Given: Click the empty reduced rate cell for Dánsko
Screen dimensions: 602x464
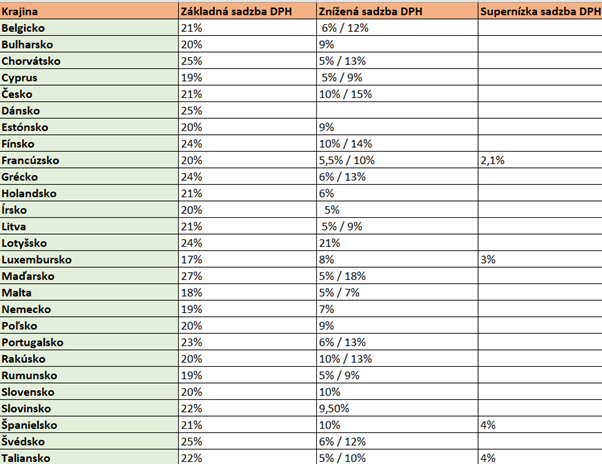Looking at the screenshot, I should 397,111.
